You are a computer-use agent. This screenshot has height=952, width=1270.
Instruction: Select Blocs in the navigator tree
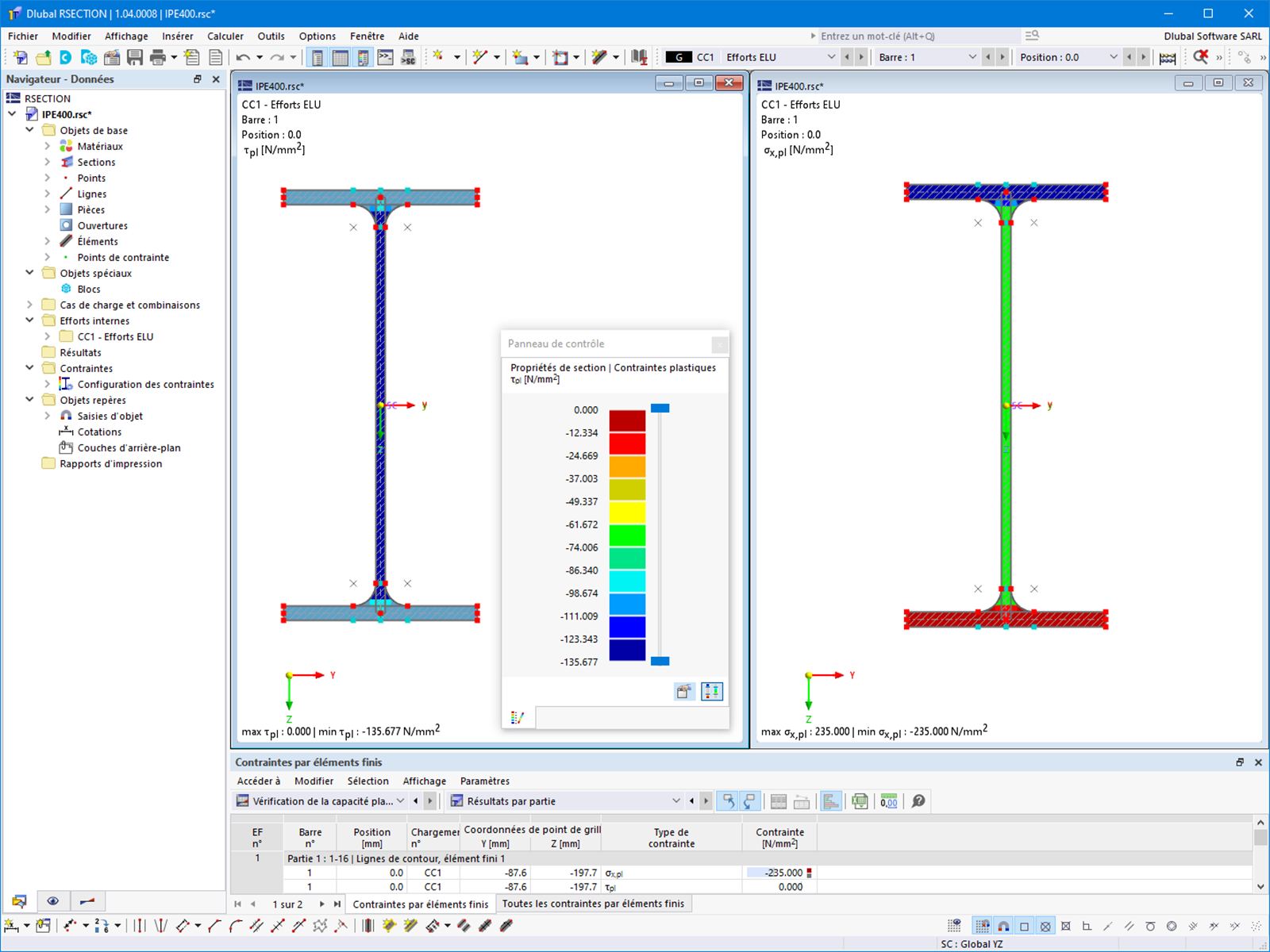coord(89,289)
